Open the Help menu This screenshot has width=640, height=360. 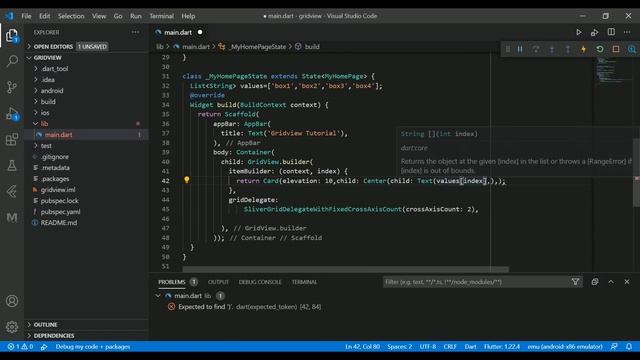click(x=188, y=16)
